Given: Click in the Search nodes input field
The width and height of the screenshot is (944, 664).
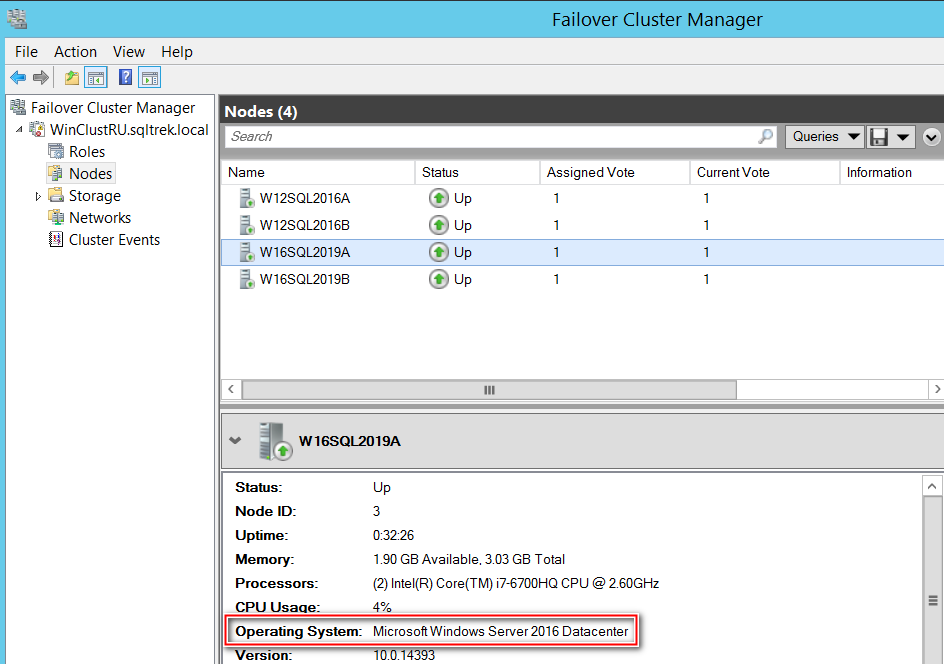Looking at the screenshot, I should 490,137.
